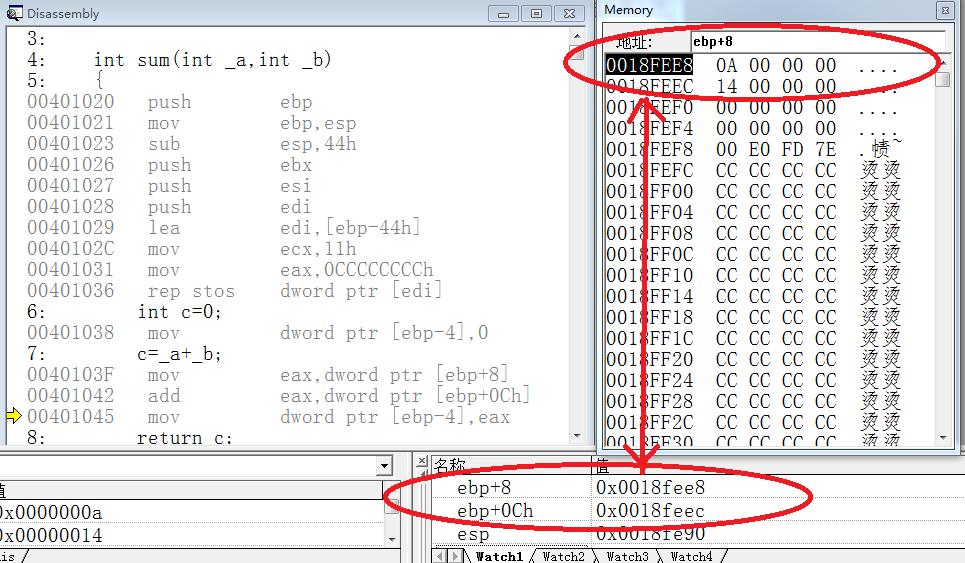Click the Disassembly window icon
Image resolution: width=965 pixels, height=563 pixels.
pyautogui.click(x=14, y=13)
